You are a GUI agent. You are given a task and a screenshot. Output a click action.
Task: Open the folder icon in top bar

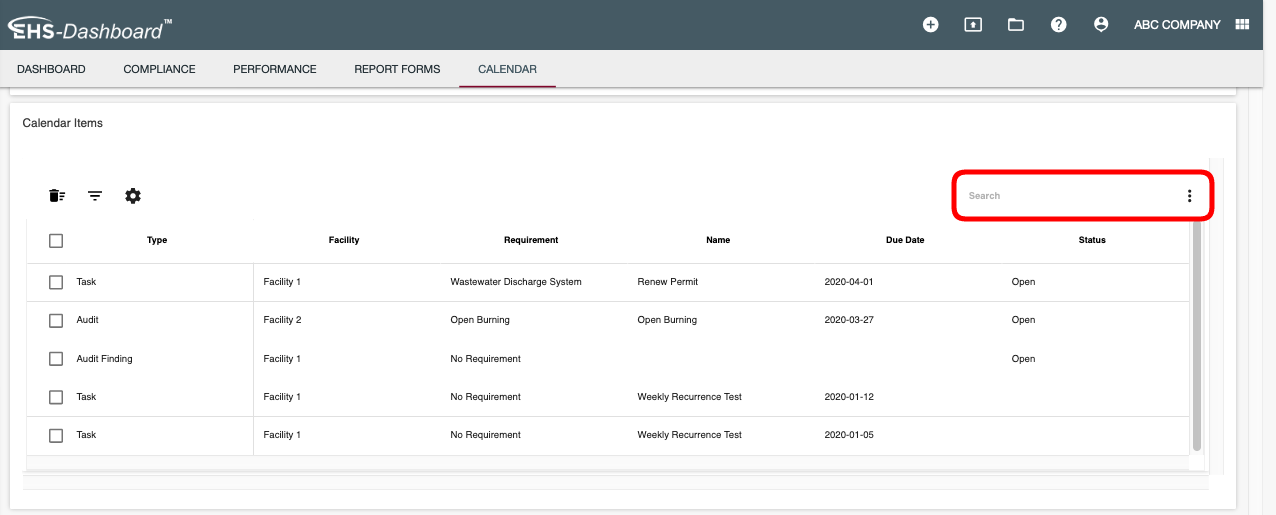(x=1016, y=25)
